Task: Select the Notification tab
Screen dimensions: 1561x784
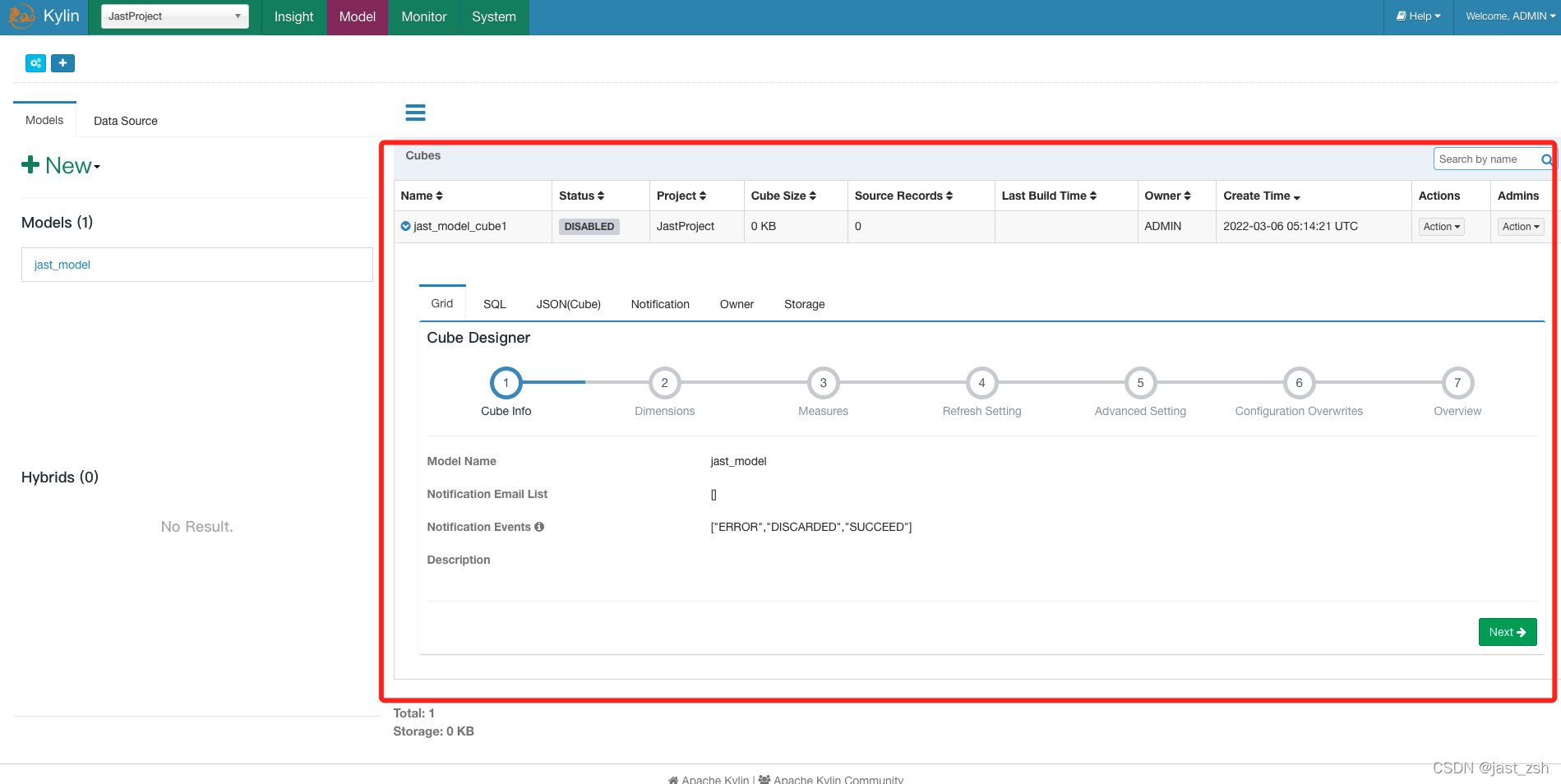Action: click(x=660, y=304)
